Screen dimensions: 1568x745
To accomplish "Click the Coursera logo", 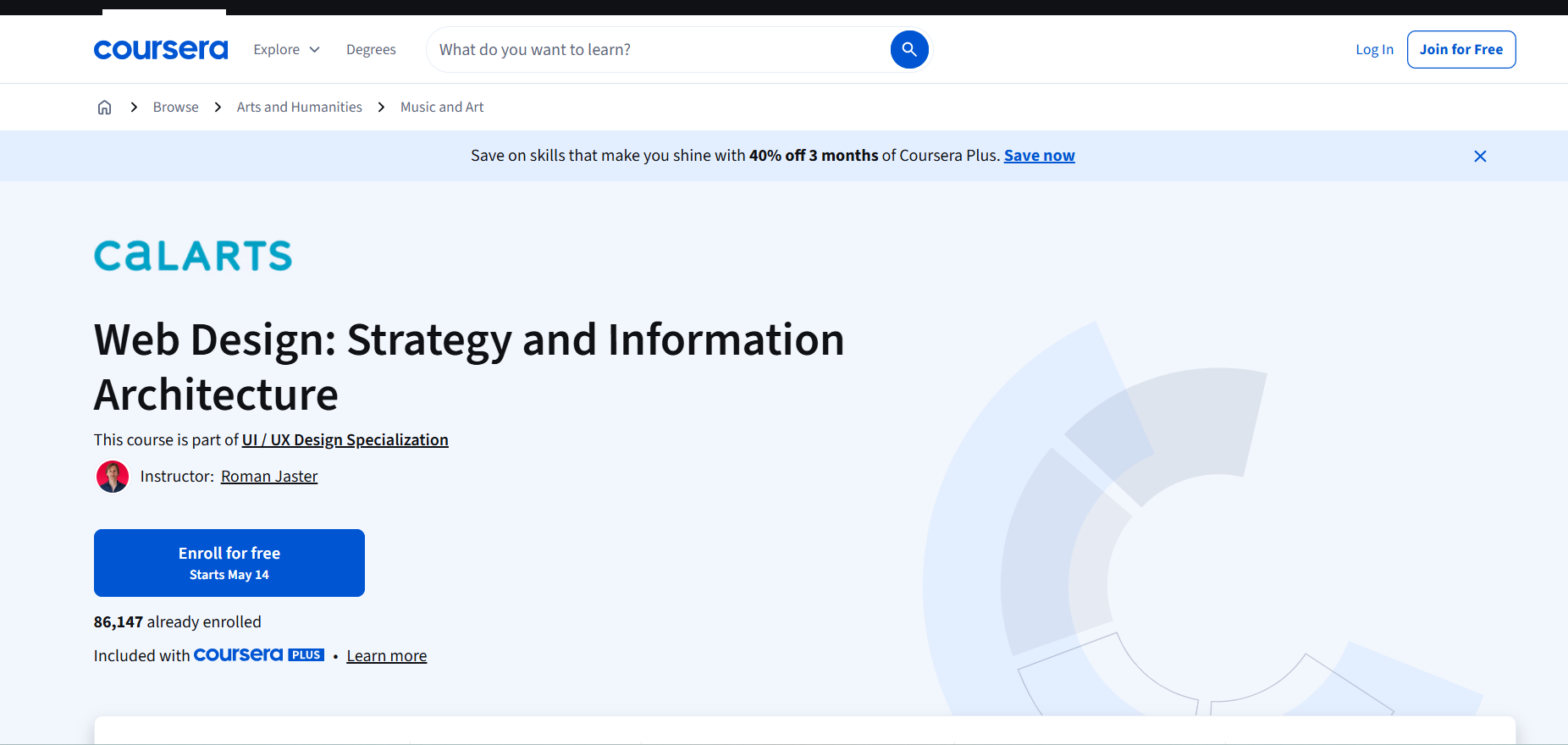I will (x=161, y=50).
